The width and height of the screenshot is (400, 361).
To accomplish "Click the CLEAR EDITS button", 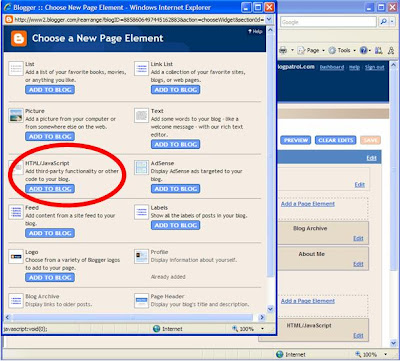I will [x=336, y=140].
